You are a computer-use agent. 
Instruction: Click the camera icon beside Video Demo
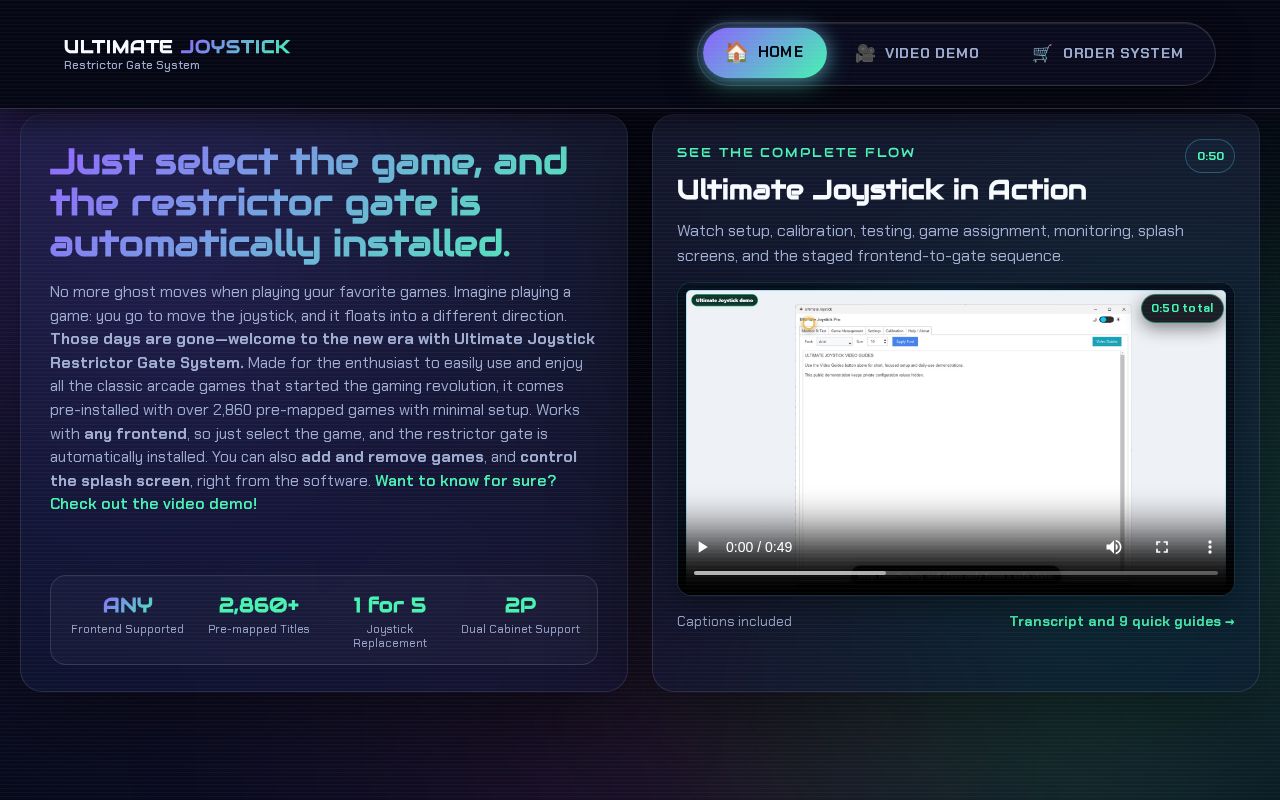point(865,54)
